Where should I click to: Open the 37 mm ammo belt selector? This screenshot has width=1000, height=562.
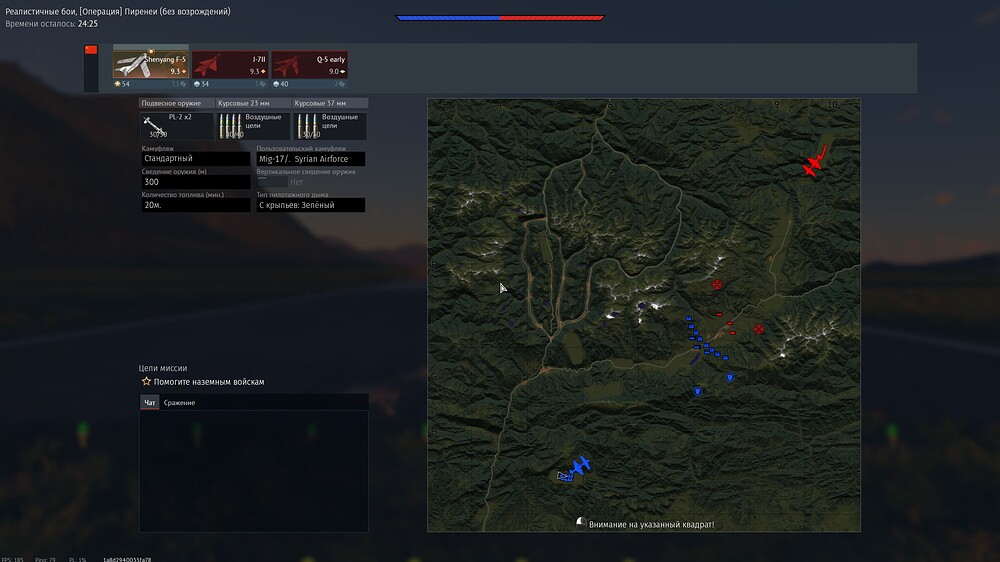(330, 126)
